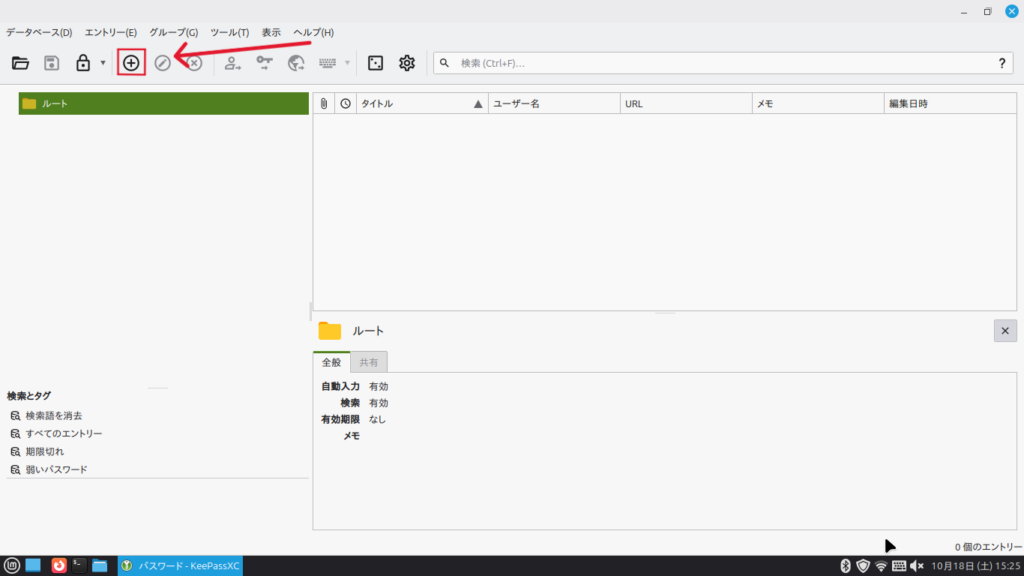Click the すべてのエントリー search filter
The image size is (1024, 576).
[x=63, y=433]
